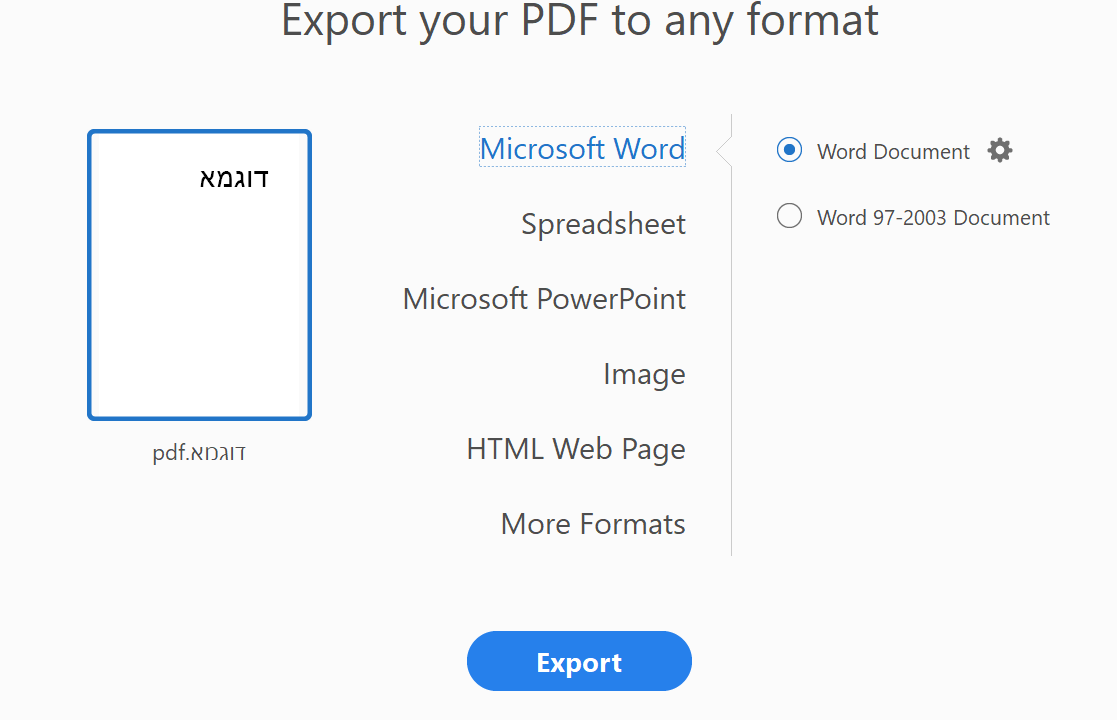Viewport: 1117px width, 720px height.
Task: Pick Microsoft PowerPoint as export format
Action: tap(544, 299)
